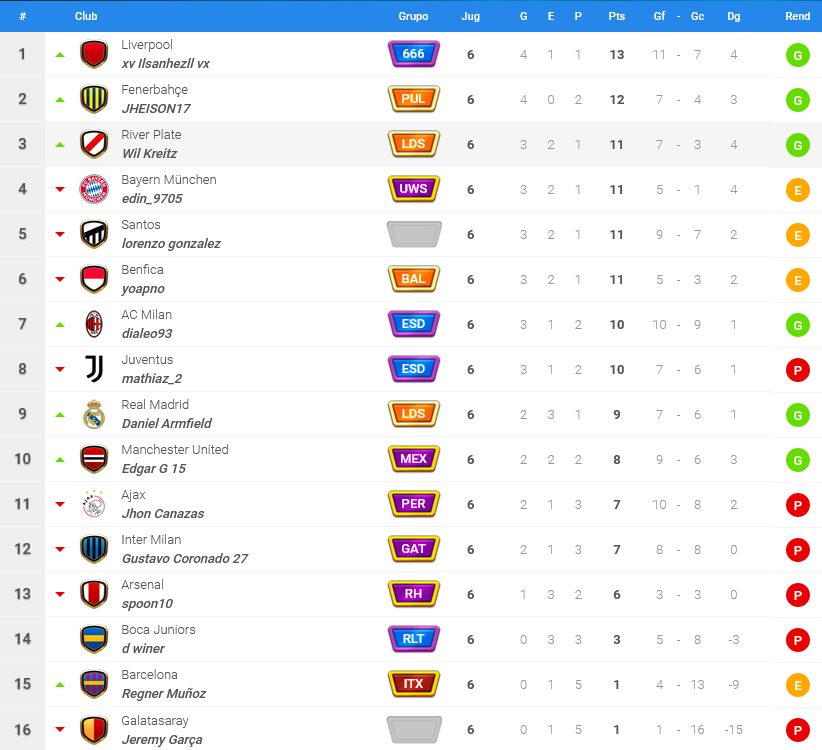Sort table by Pts column header
822x750 pixels.
point(616,16)
